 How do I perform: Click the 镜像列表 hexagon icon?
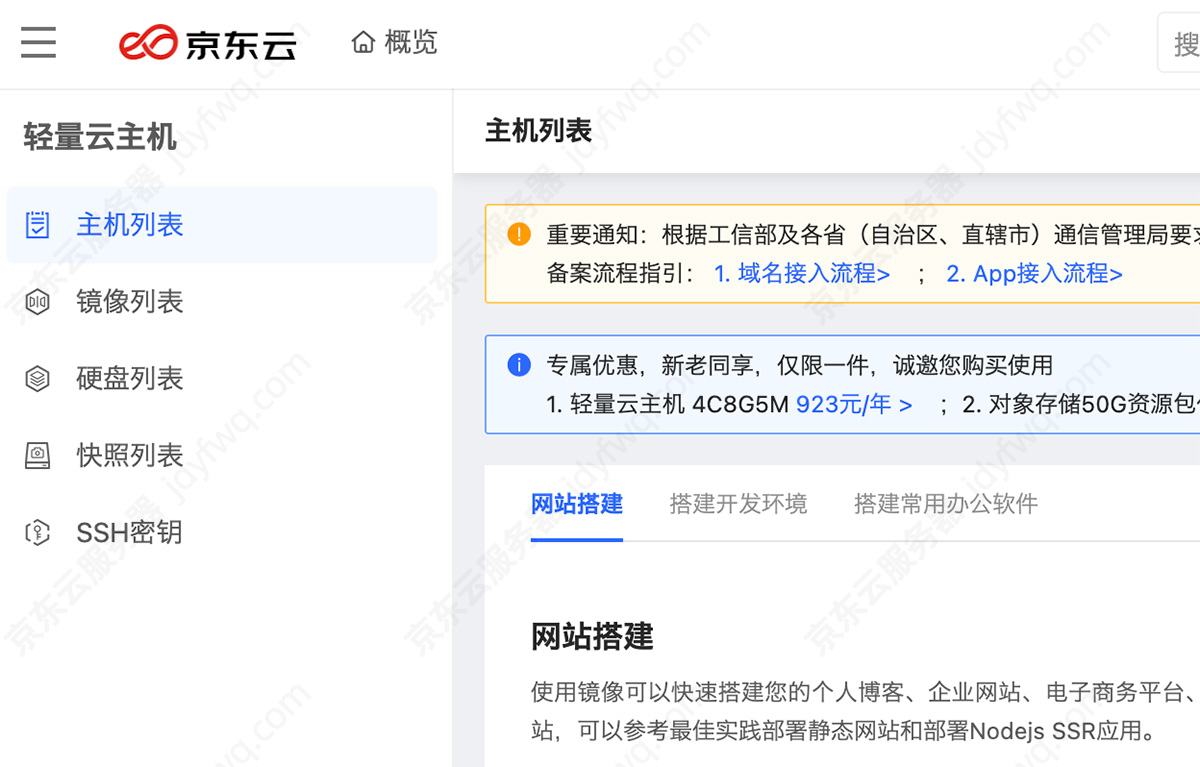pos(37,302)
